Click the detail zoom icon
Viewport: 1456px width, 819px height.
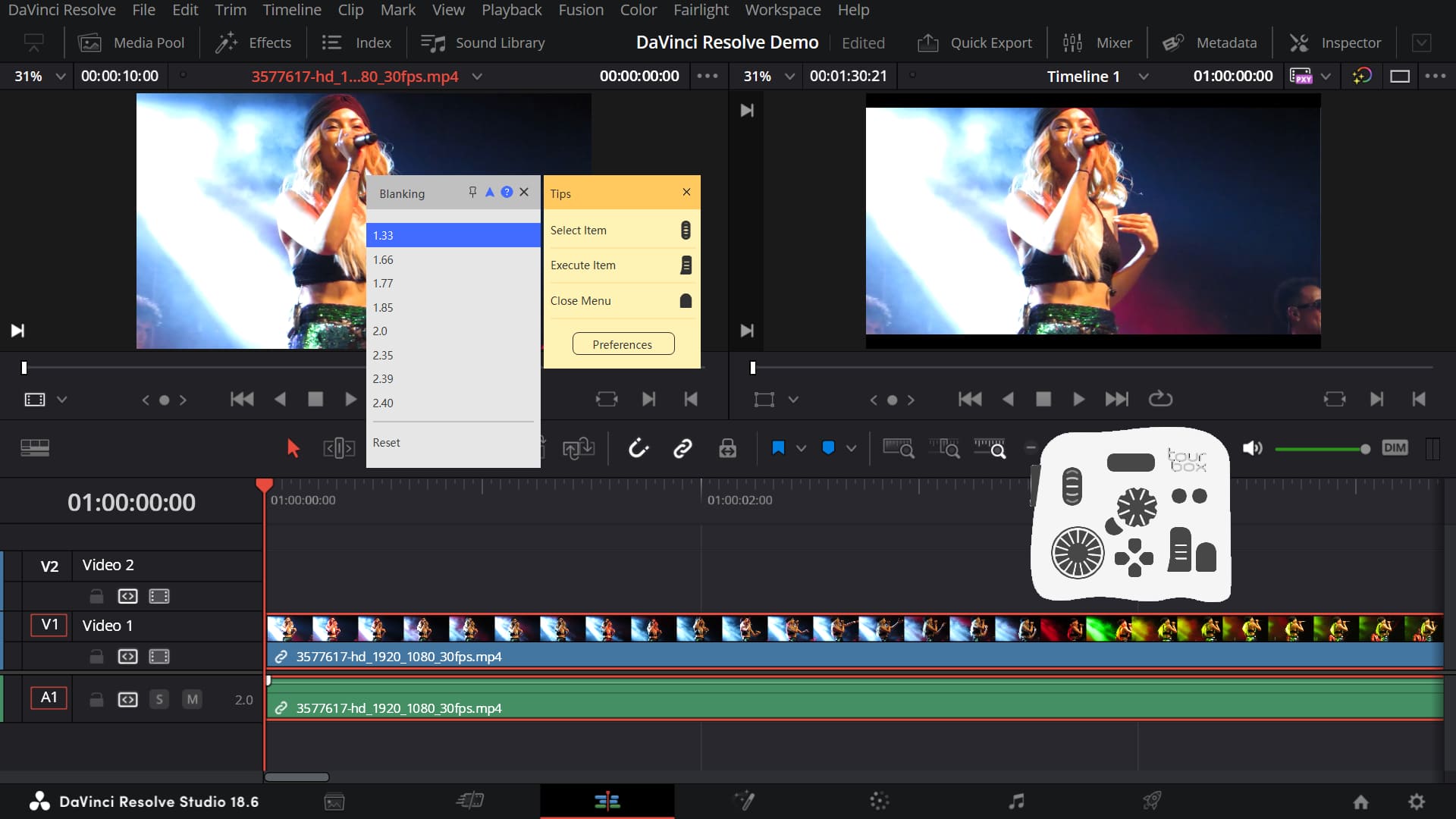pyautogui.click(x=945, y=449)
